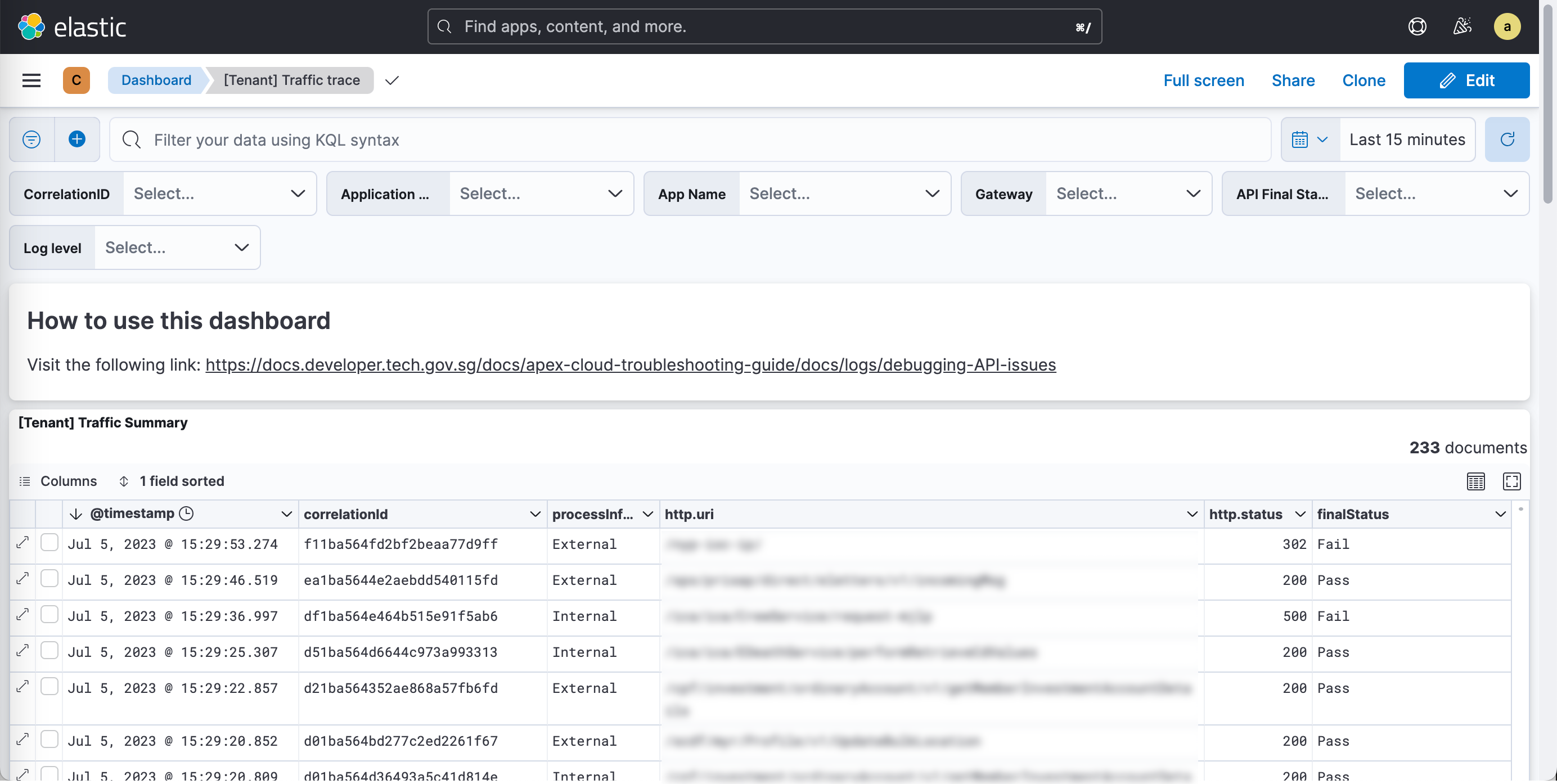Add a new filter with the plus icon
This screenshot has width=1557, height=784.
(76, 139)
